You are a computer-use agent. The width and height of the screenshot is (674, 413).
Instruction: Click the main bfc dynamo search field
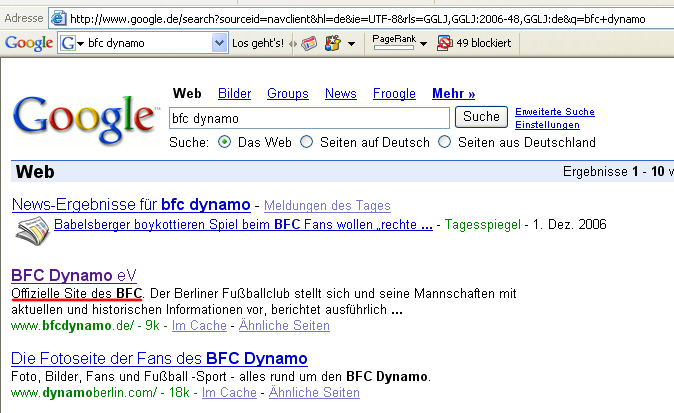309,118
